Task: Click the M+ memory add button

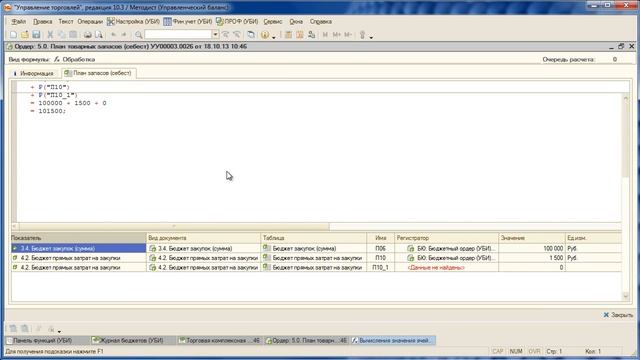Action: tap(336, 35)
